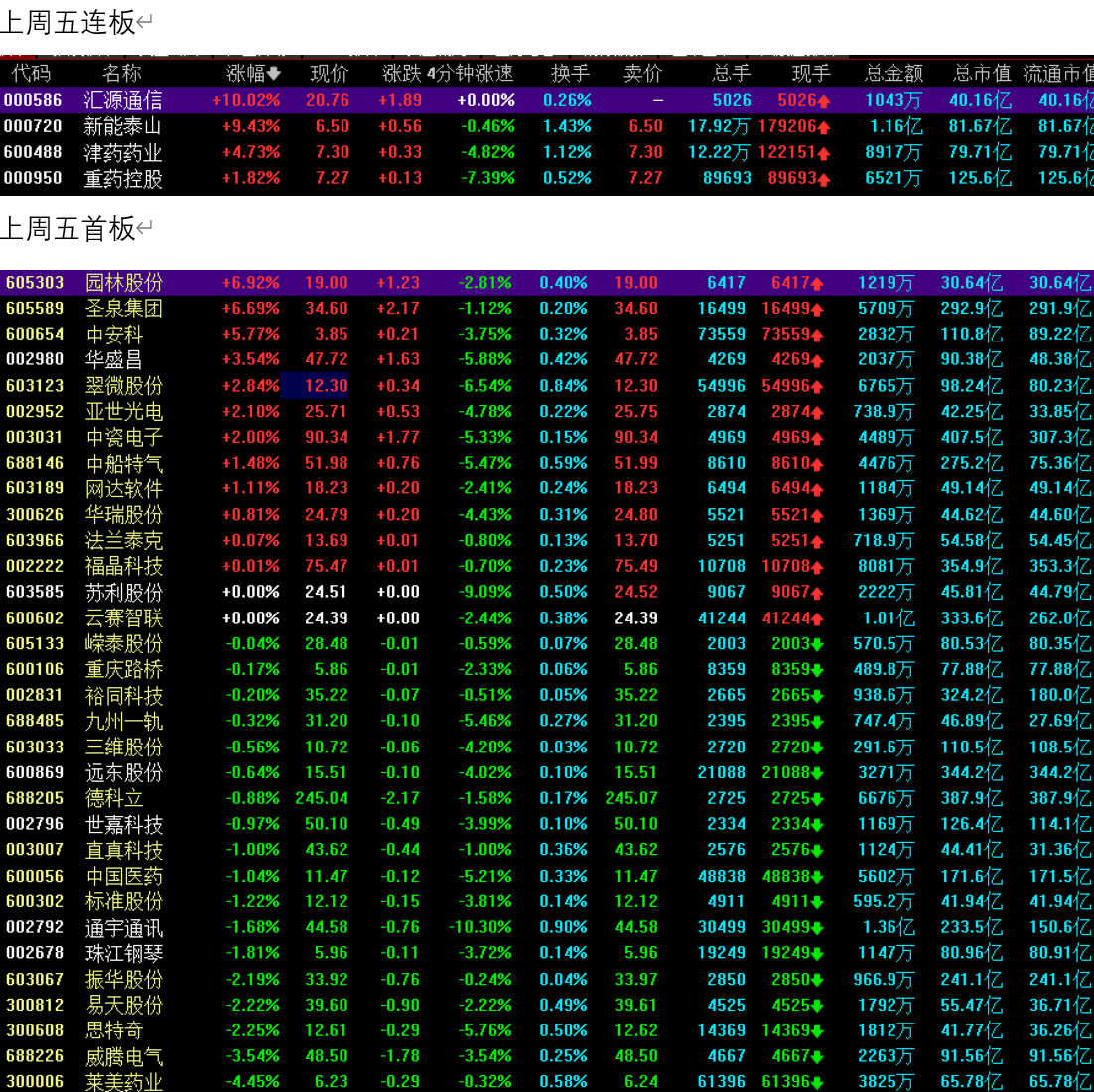Click red up arrow in 新能泰山 row
This screenshot has width=1094, height=1092.
pyautogui.click(x=824, y=127)
